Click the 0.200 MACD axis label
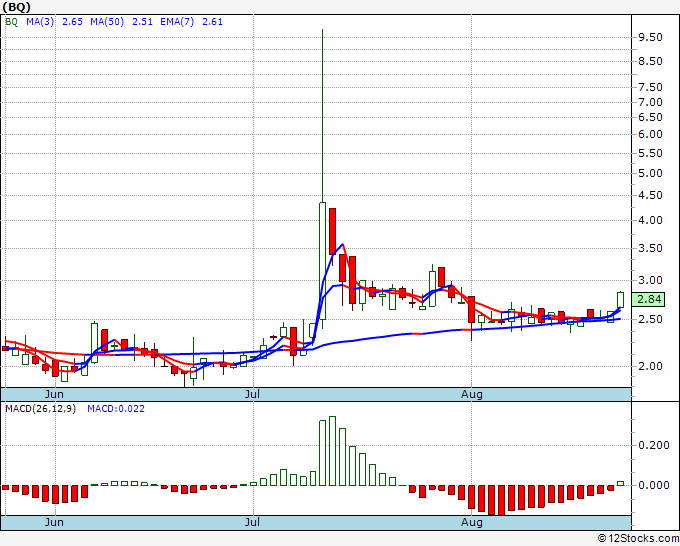 (x=654, y=445)
